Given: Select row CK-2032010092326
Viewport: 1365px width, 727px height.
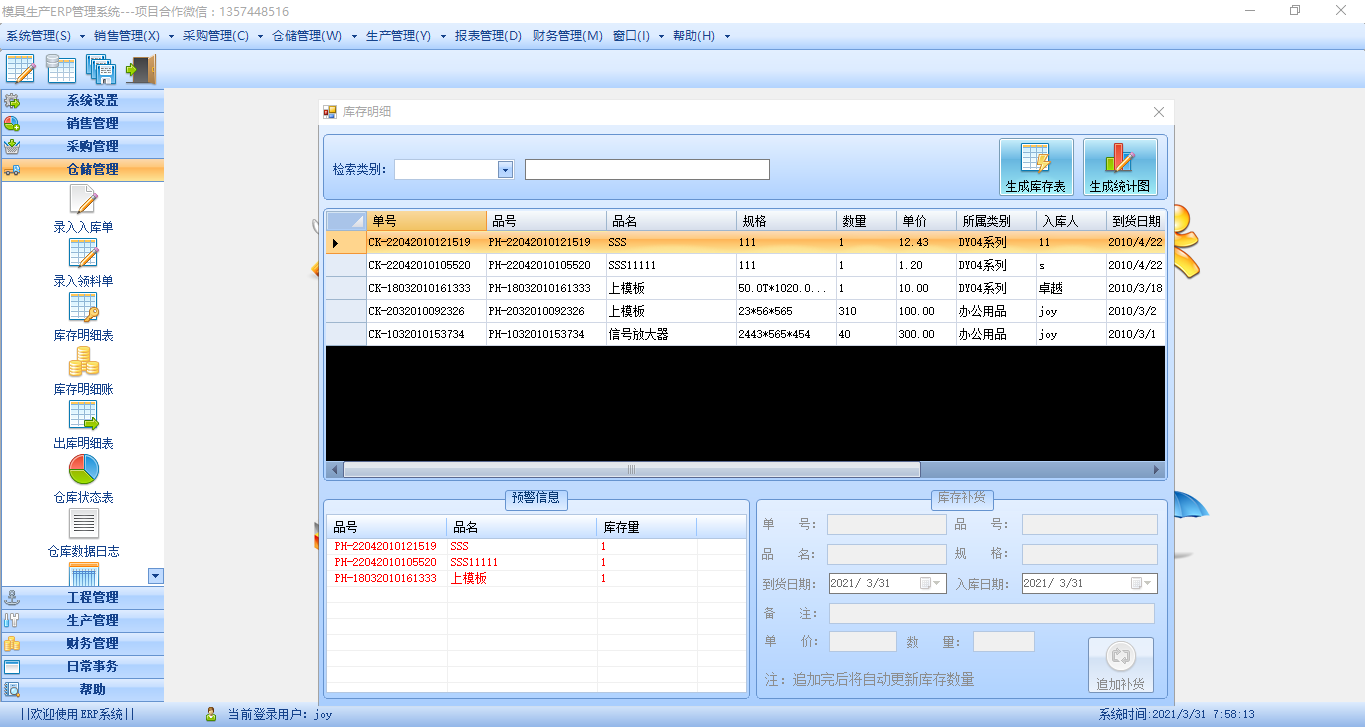Looking at the screenshot, I should pos(746,312).
